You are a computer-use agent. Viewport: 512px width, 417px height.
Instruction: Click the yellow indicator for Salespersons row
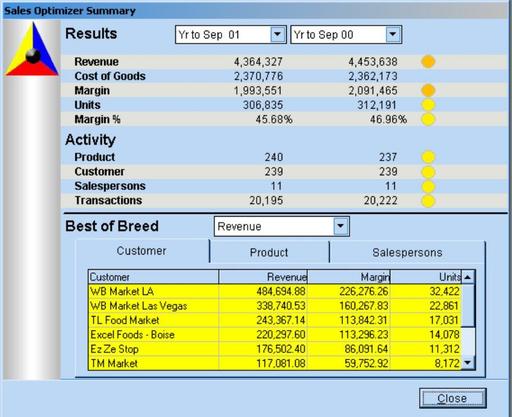[x=428, y=186]
